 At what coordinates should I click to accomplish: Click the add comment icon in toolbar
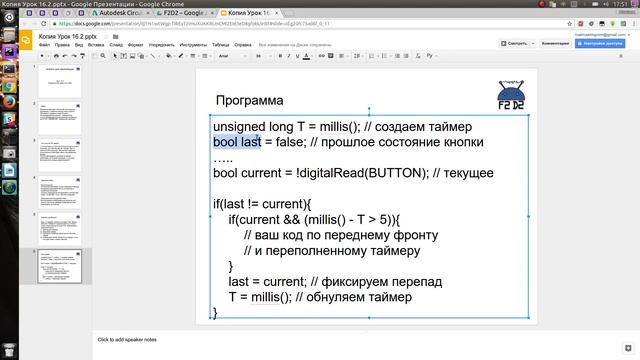point(331,56)
